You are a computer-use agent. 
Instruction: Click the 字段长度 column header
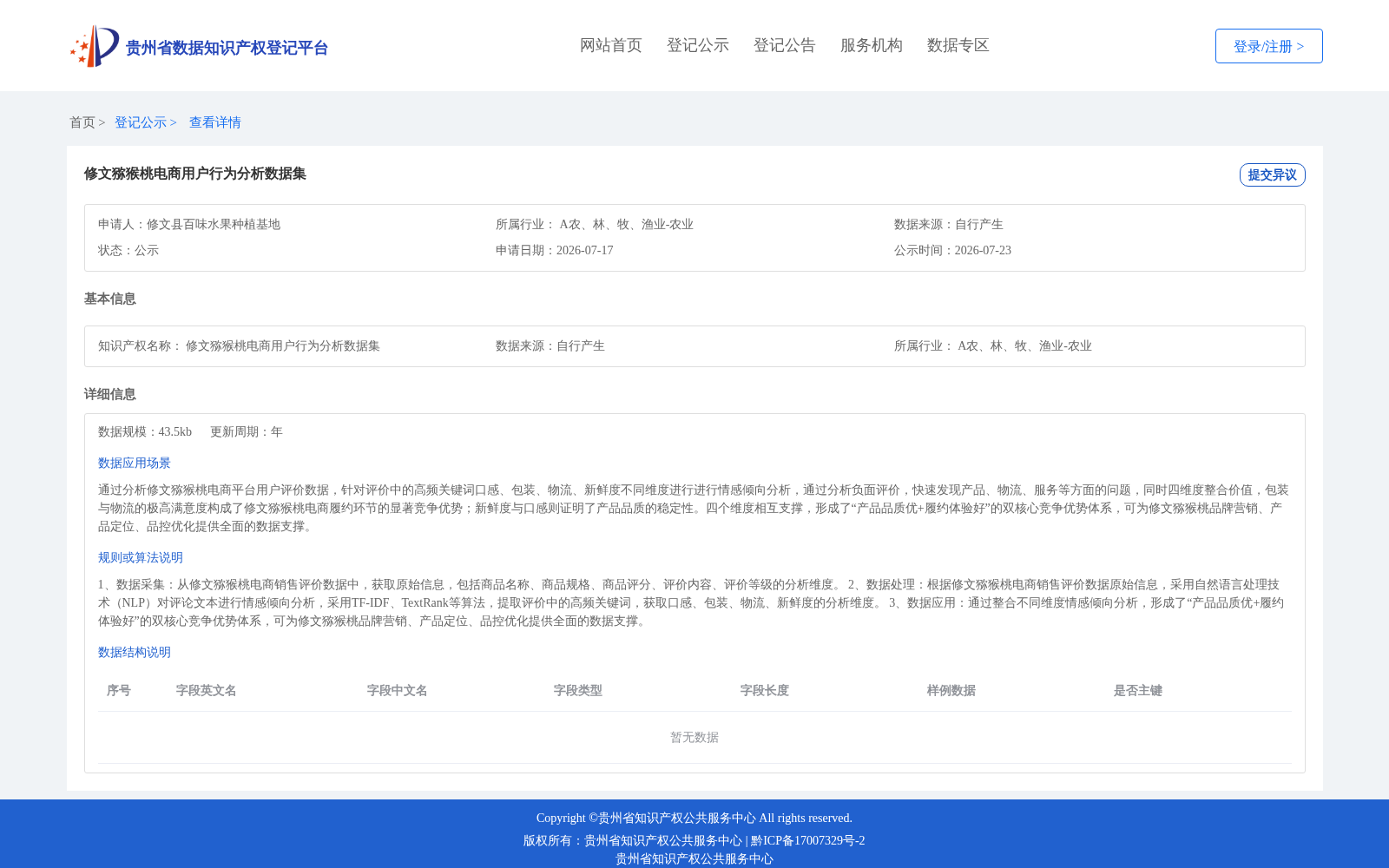click(765, 690)
